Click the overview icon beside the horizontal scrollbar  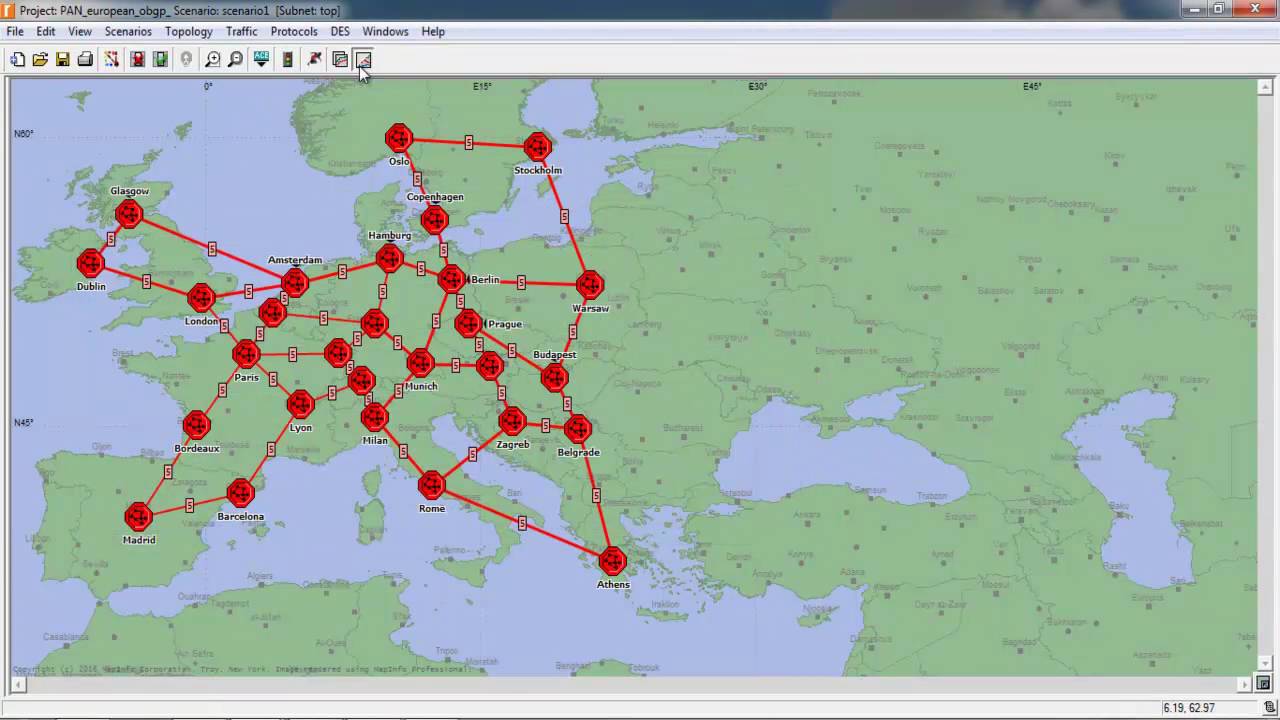(1264, 684)
